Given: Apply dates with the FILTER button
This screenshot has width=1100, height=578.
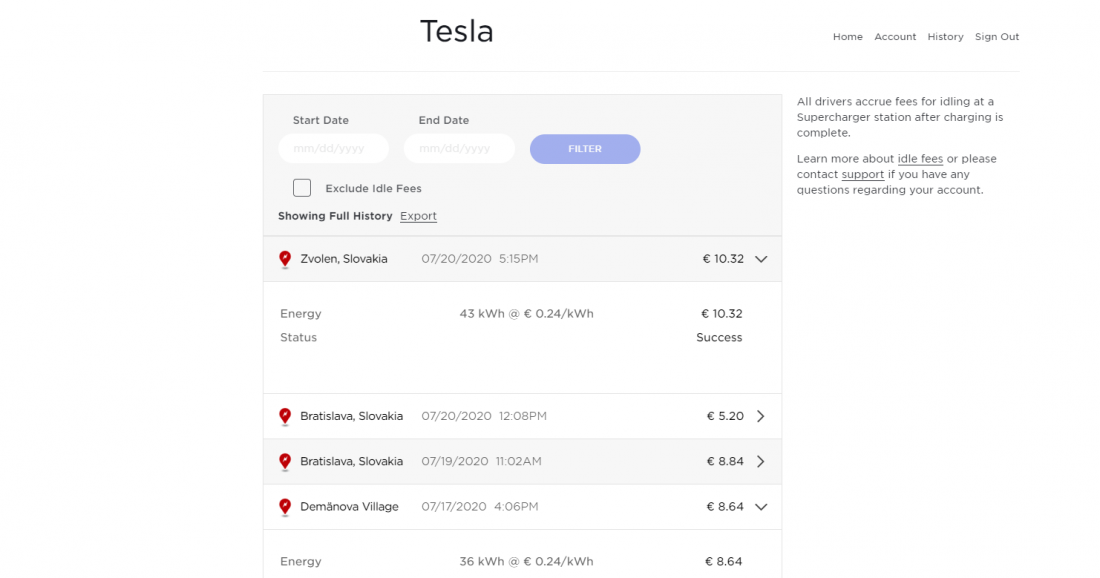Looking at the screenshot, I should [x=585, y=149].
